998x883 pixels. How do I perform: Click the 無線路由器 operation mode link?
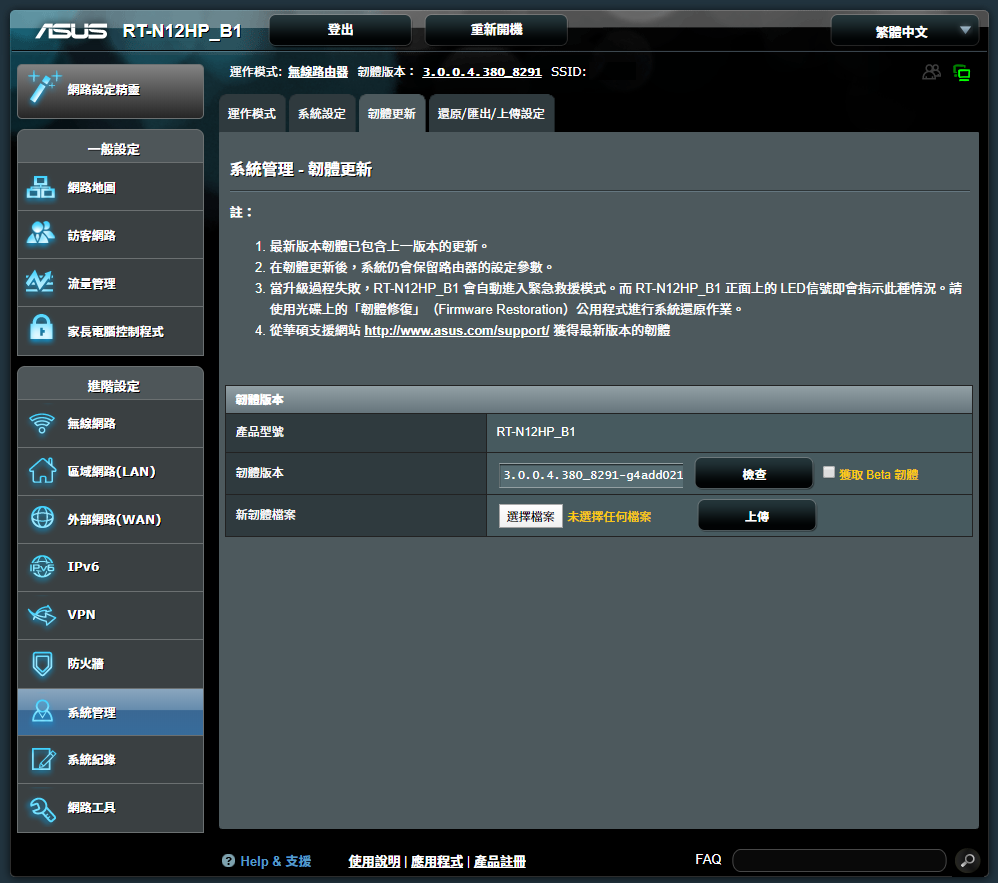[318, 72]
